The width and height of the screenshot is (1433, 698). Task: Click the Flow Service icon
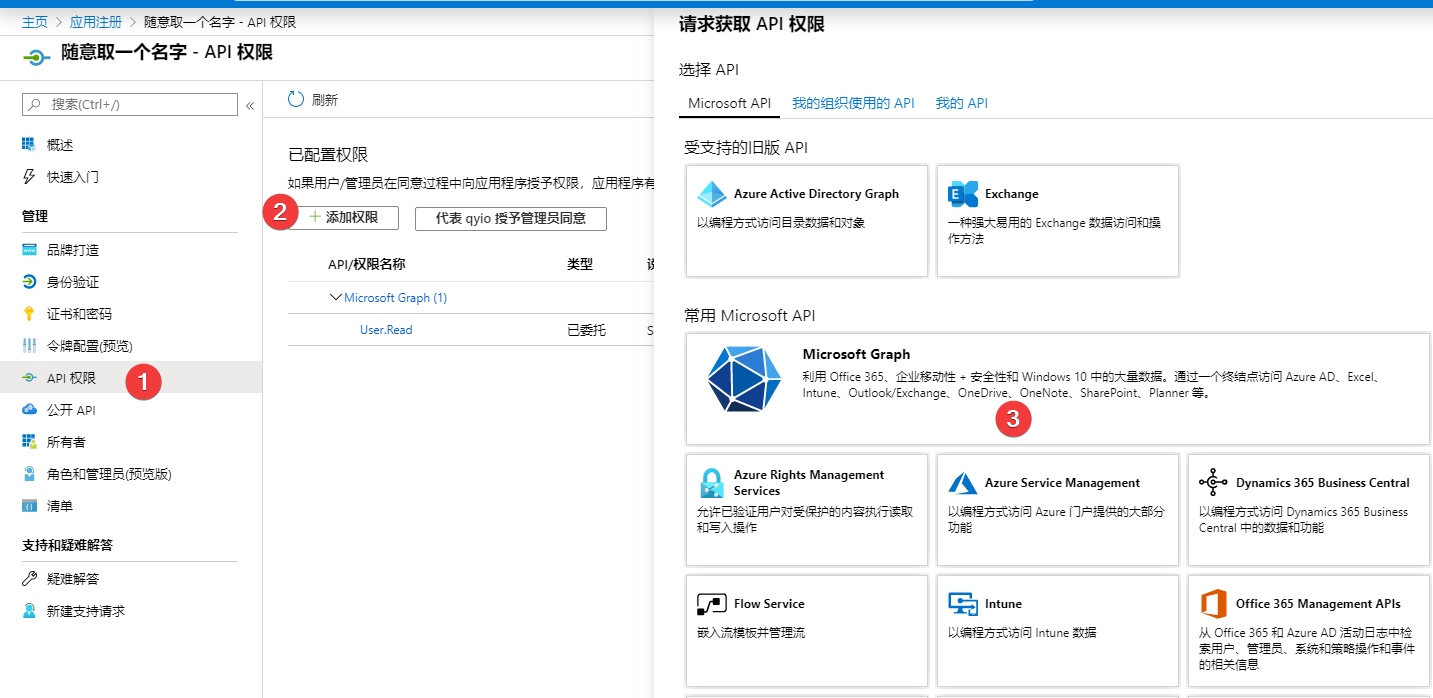click(x=712, y=604)
